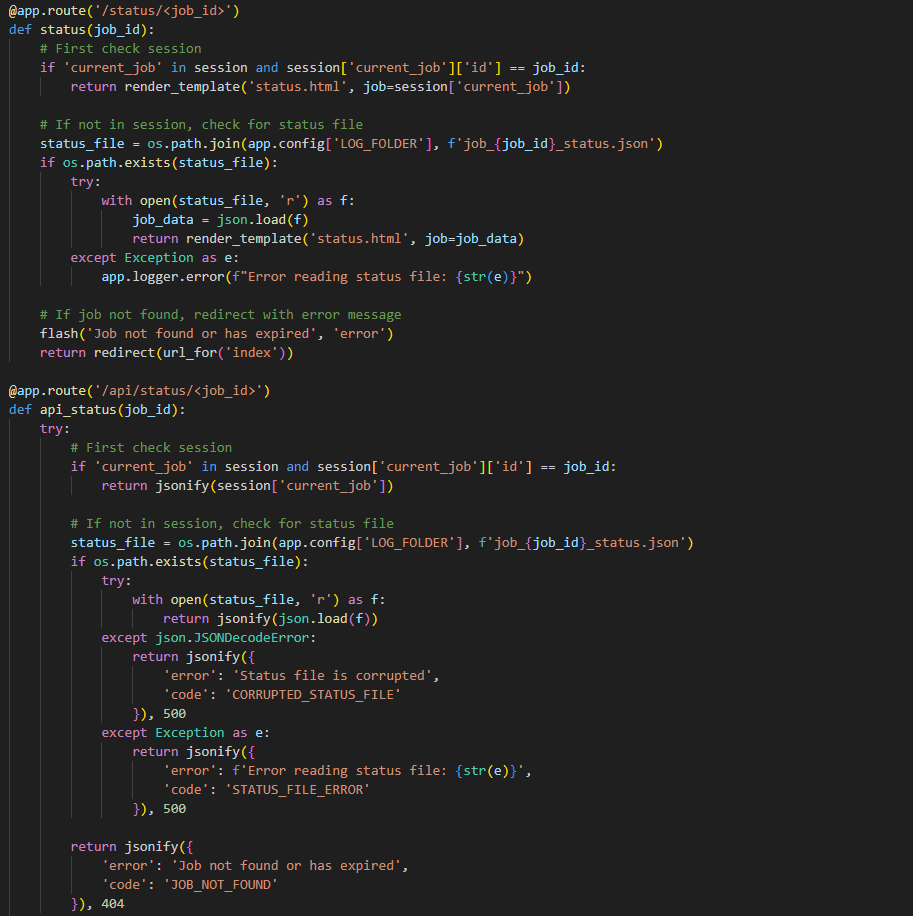The width and height of the screenshot is (913, 916).
Task: Click 'job_data = json.load(f)' line
Action: coord(220,220)
